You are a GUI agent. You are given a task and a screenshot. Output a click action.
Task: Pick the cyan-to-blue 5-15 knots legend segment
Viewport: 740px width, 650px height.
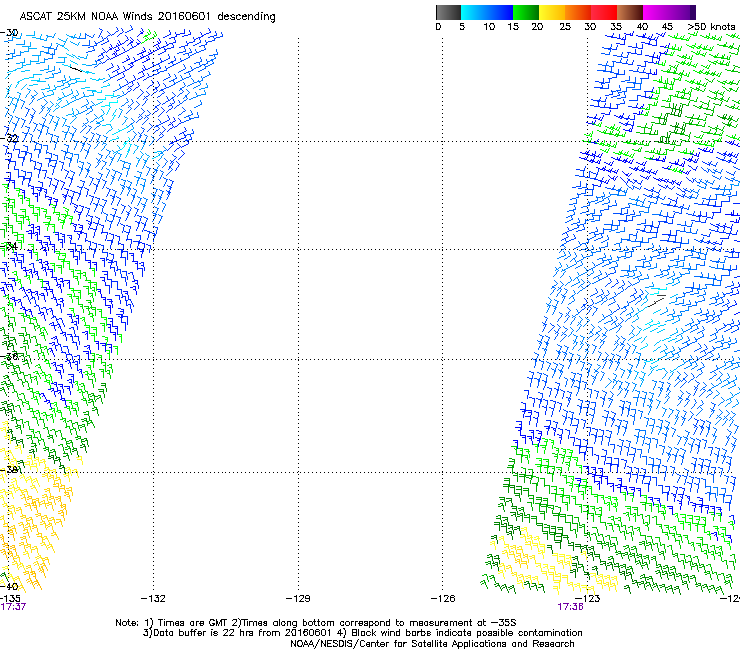pos(487,12)
